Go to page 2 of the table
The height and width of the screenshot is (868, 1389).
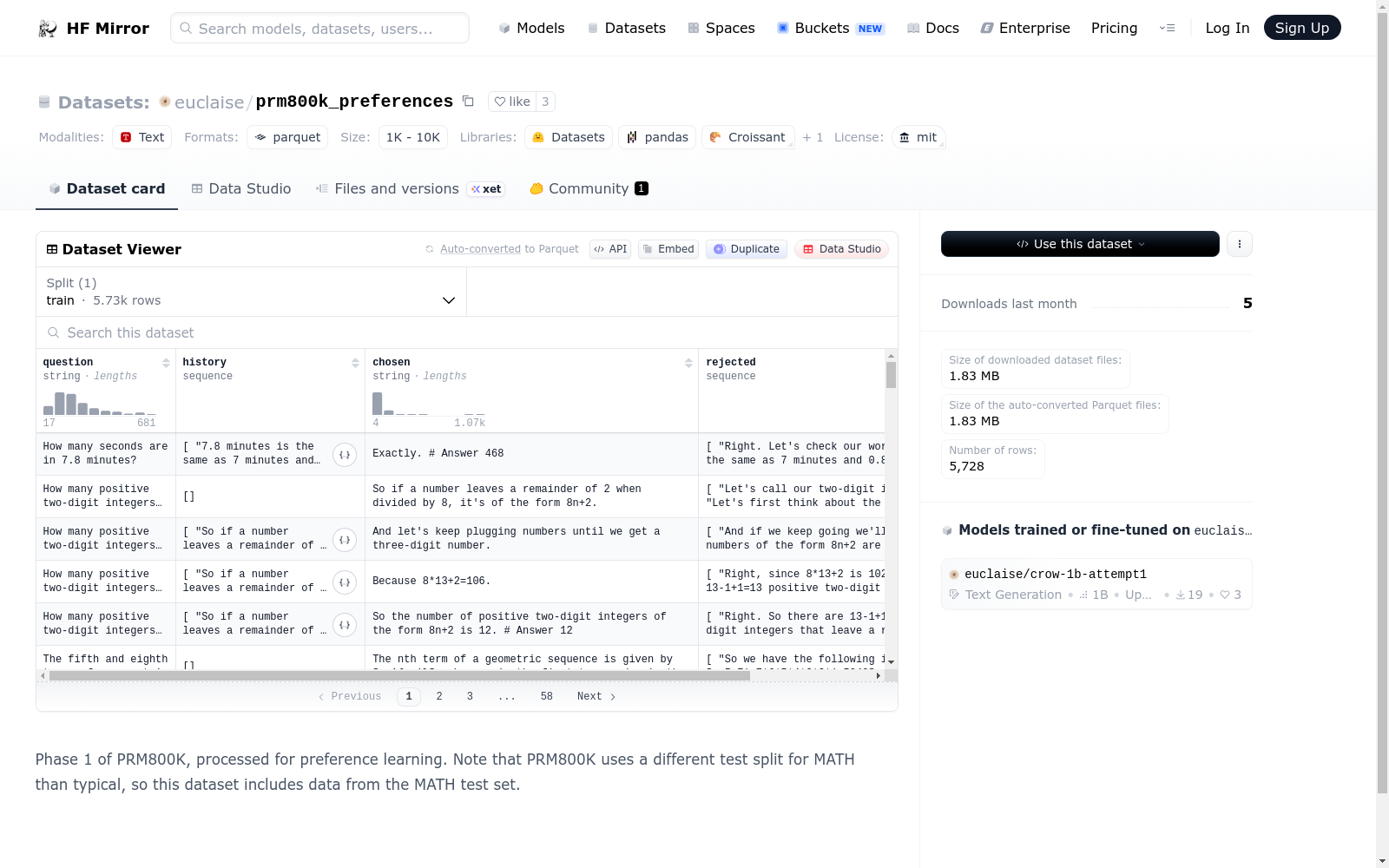(439, 696)
